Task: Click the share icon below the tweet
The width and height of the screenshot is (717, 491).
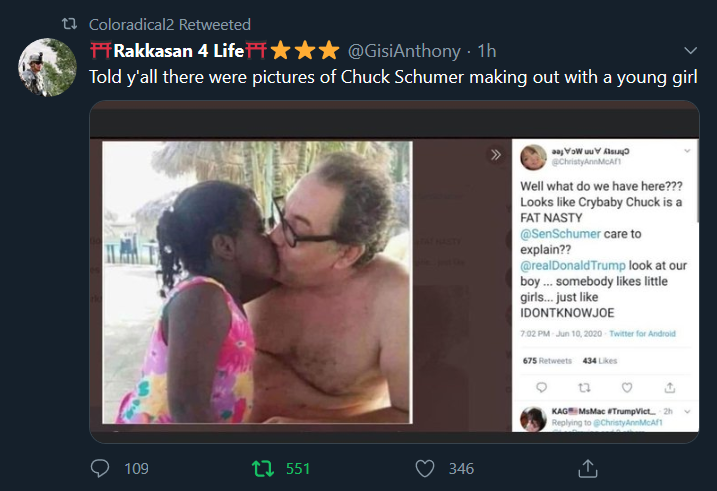Action: [x=588, y=468]
